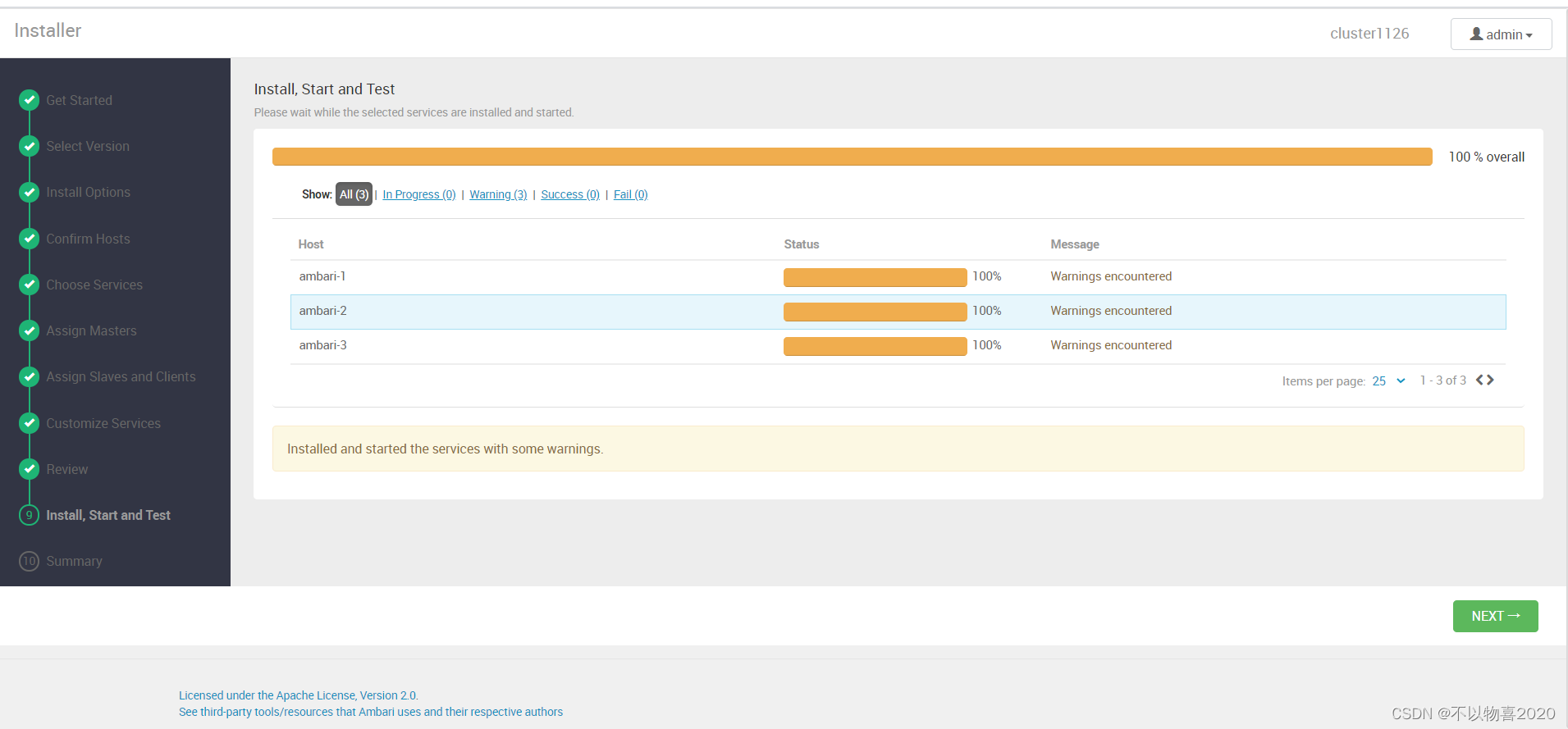Filter hosts by Success (0)

[570, 194]
